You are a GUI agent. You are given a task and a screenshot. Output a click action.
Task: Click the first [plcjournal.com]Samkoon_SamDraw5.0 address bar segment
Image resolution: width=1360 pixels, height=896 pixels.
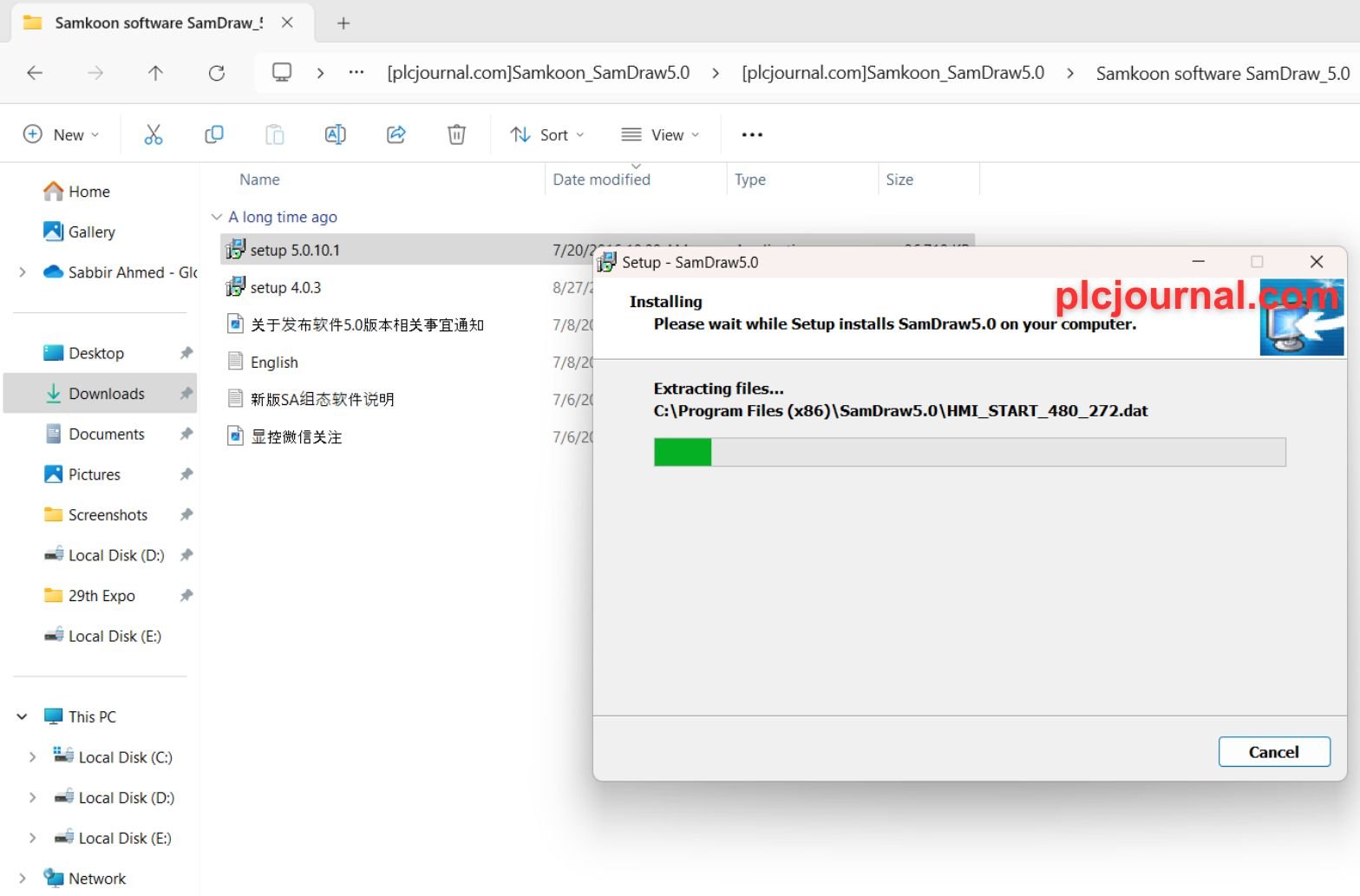(539, 73)
